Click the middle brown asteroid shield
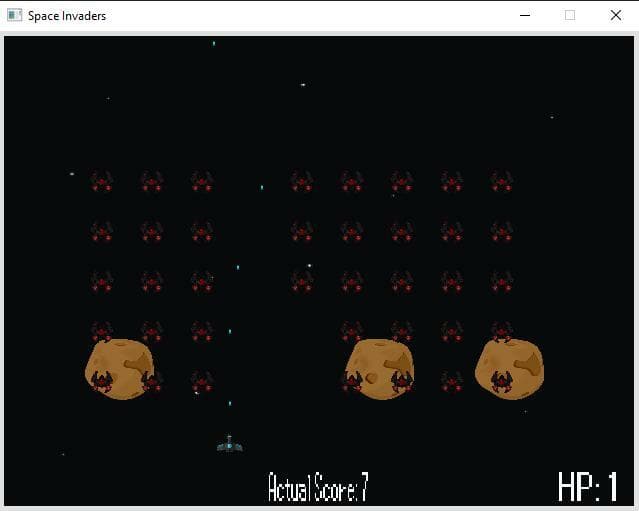 [x=380, y=369]
